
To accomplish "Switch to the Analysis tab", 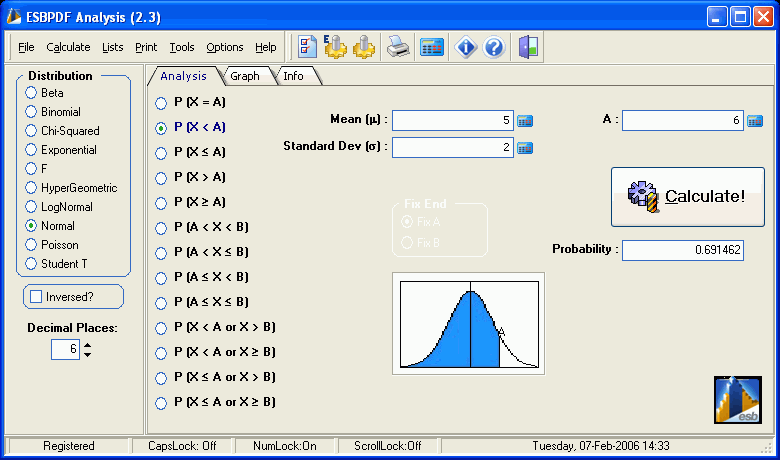I will (184, 76).
